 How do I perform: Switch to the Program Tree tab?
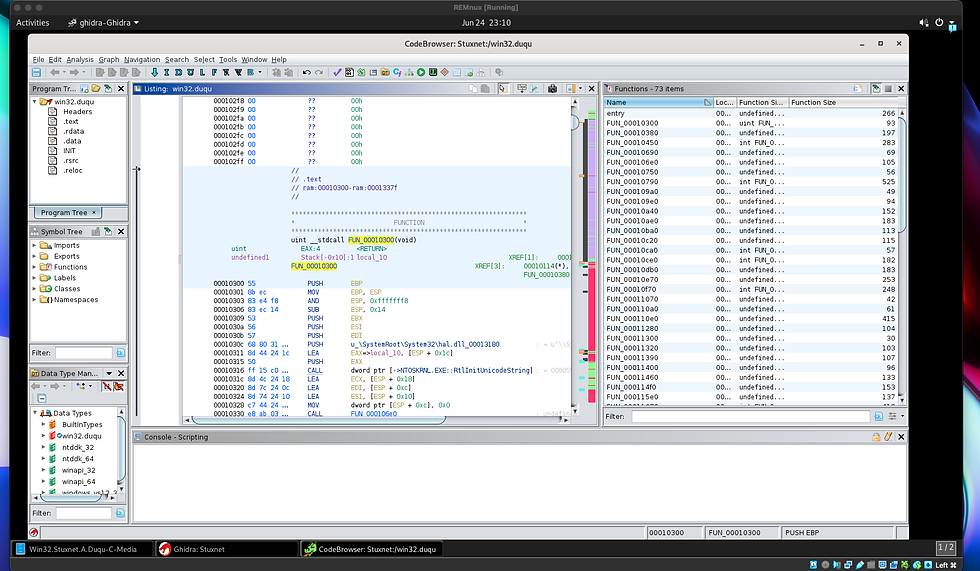(63, 212)
